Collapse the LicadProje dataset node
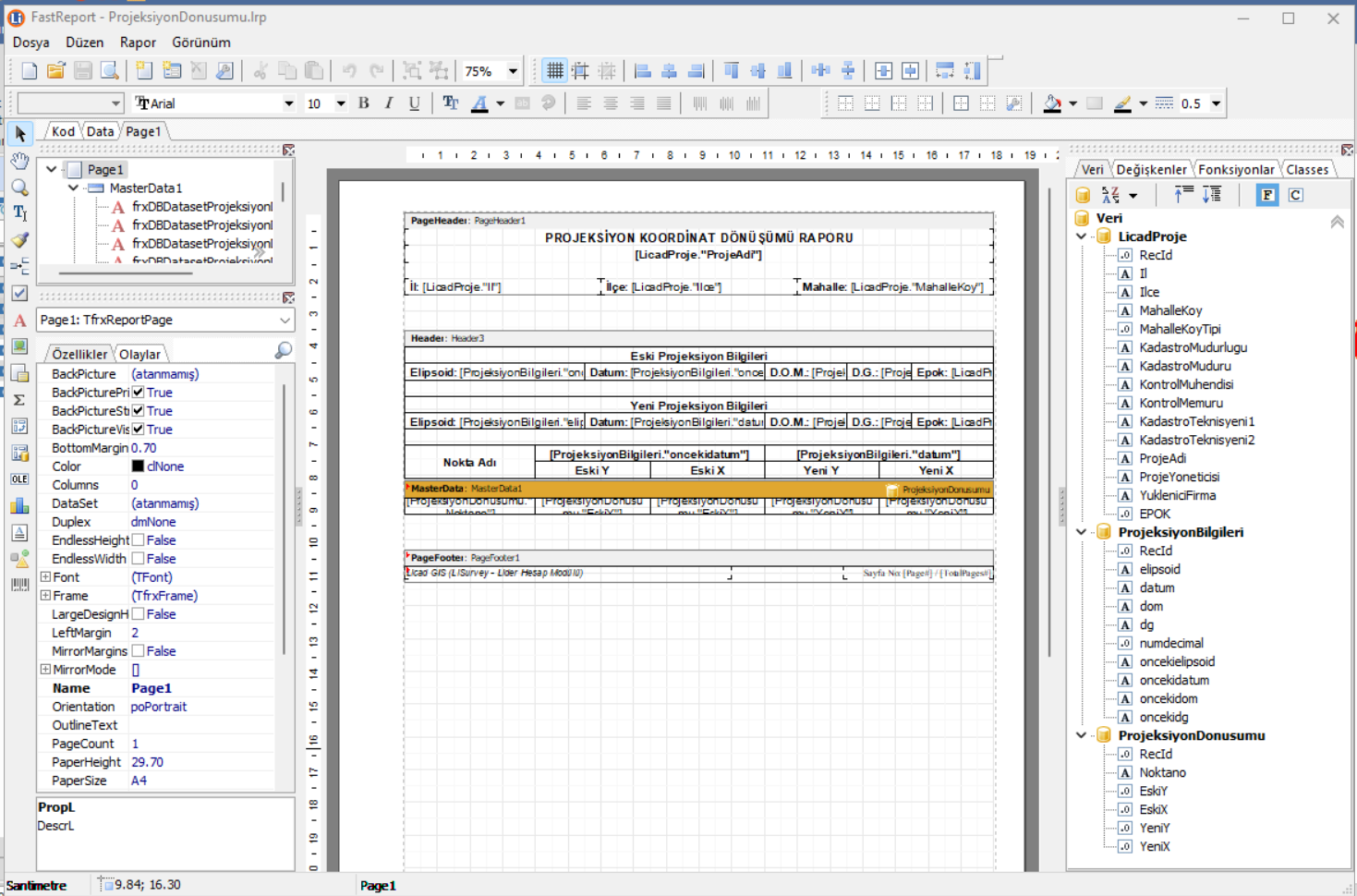 point(1082,236)
